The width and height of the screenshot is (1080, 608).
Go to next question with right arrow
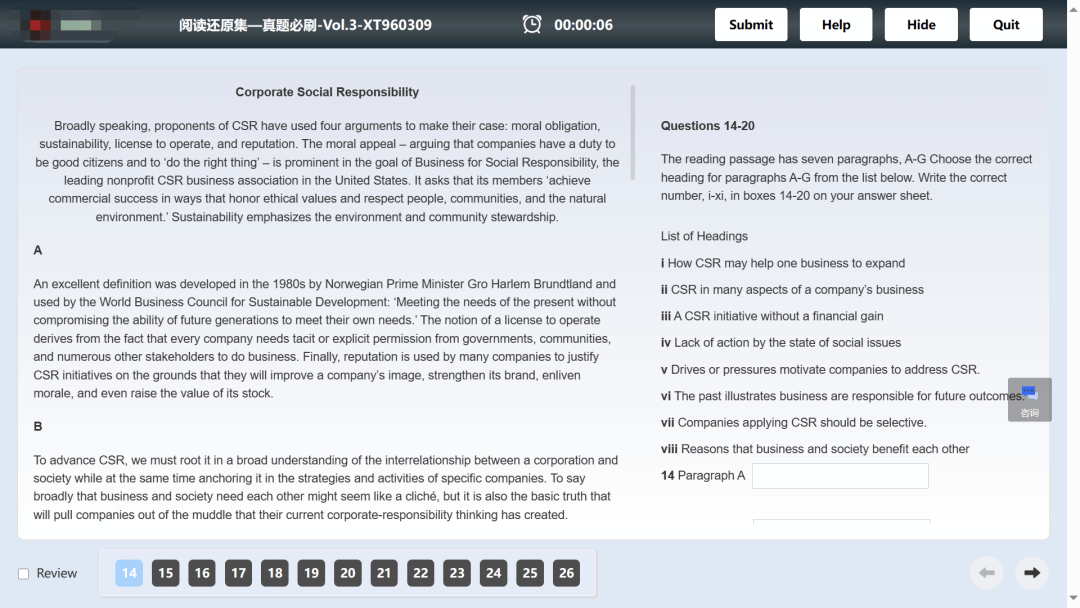pos(1032,573)
